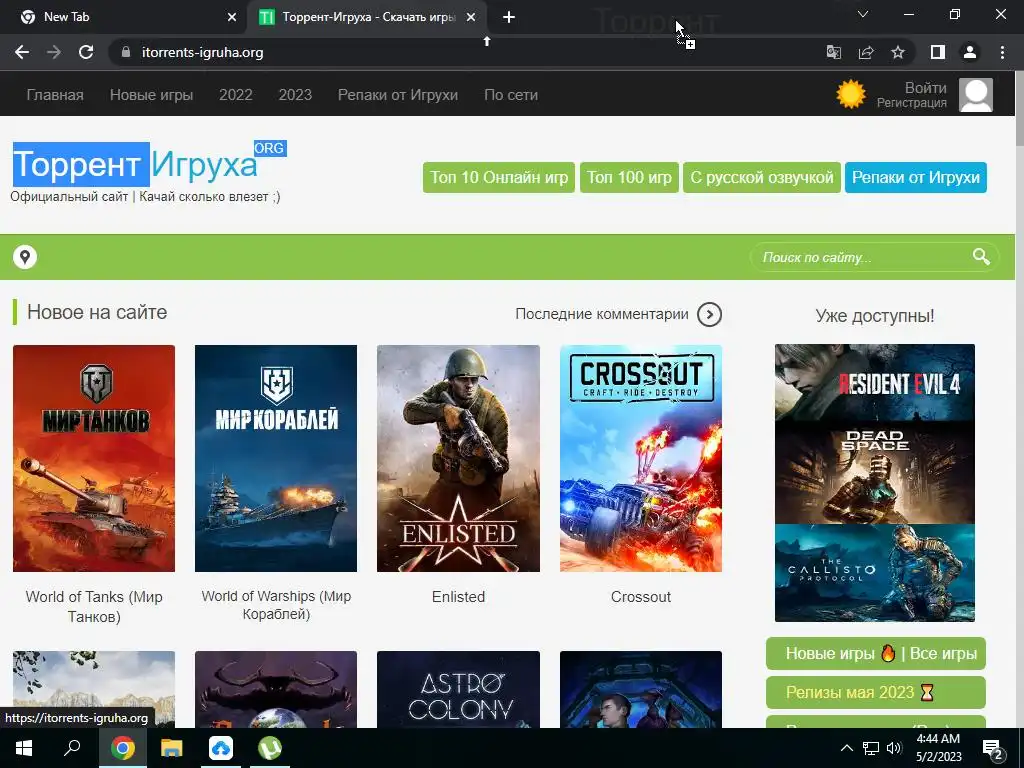Click the volume speaker tray icon
Viewport: 1024px width, 768px height.
(x=894, y=748)
